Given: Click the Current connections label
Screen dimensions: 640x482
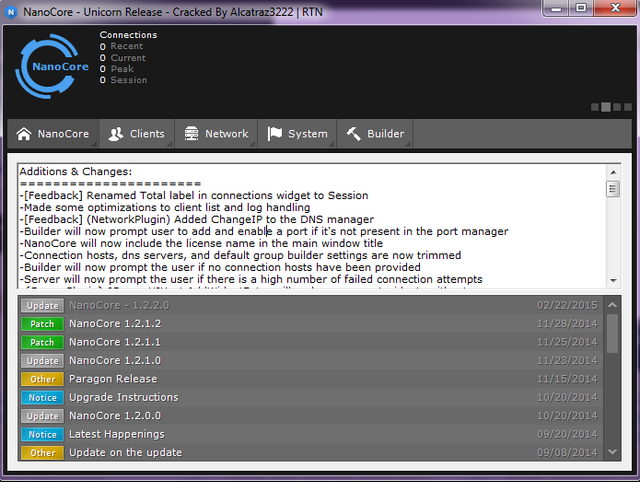Looking at the screenshot, I should (x=128, y=58).
